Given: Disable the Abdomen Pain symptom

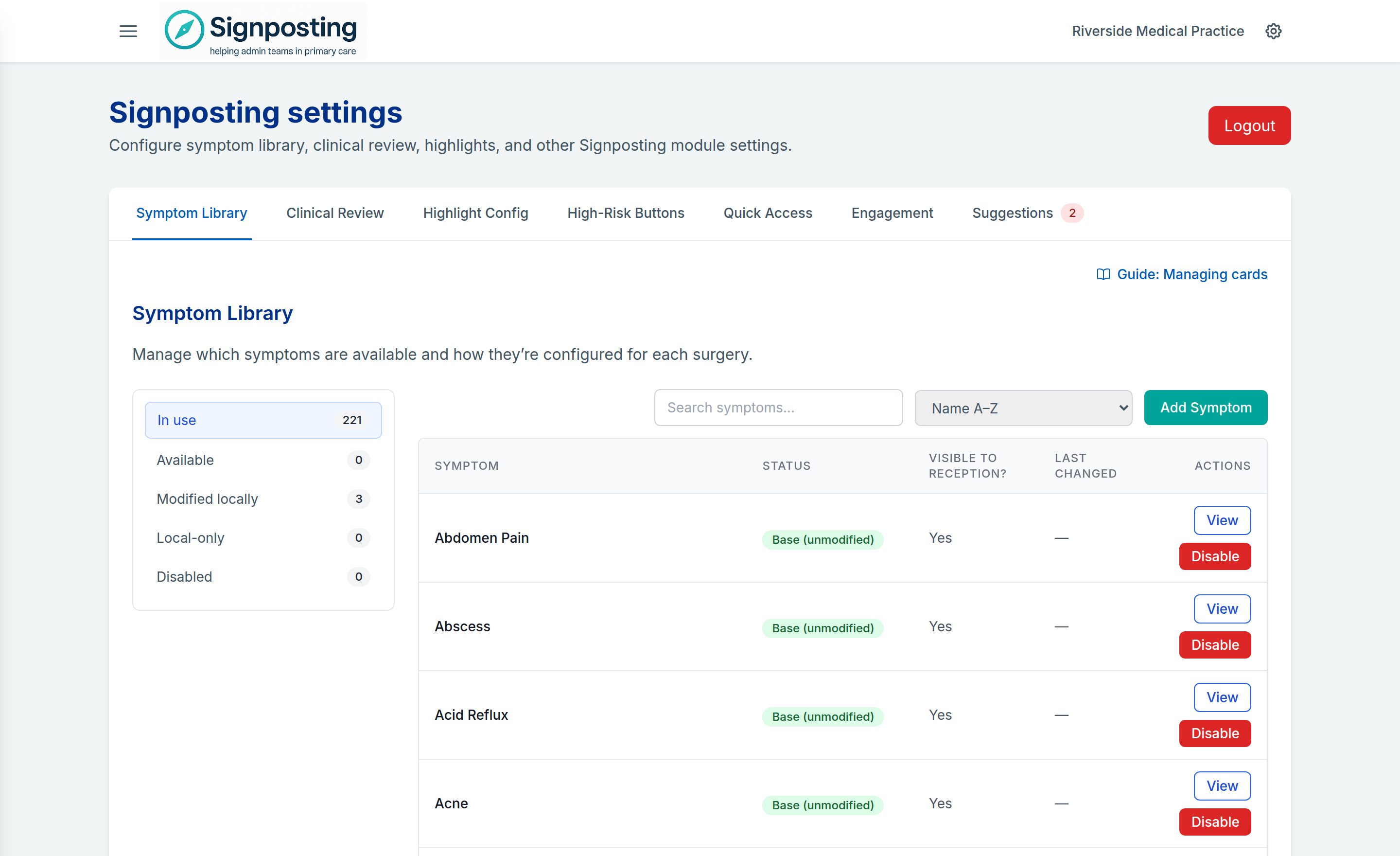Looking at the screenshot, I should (1215, 556).
